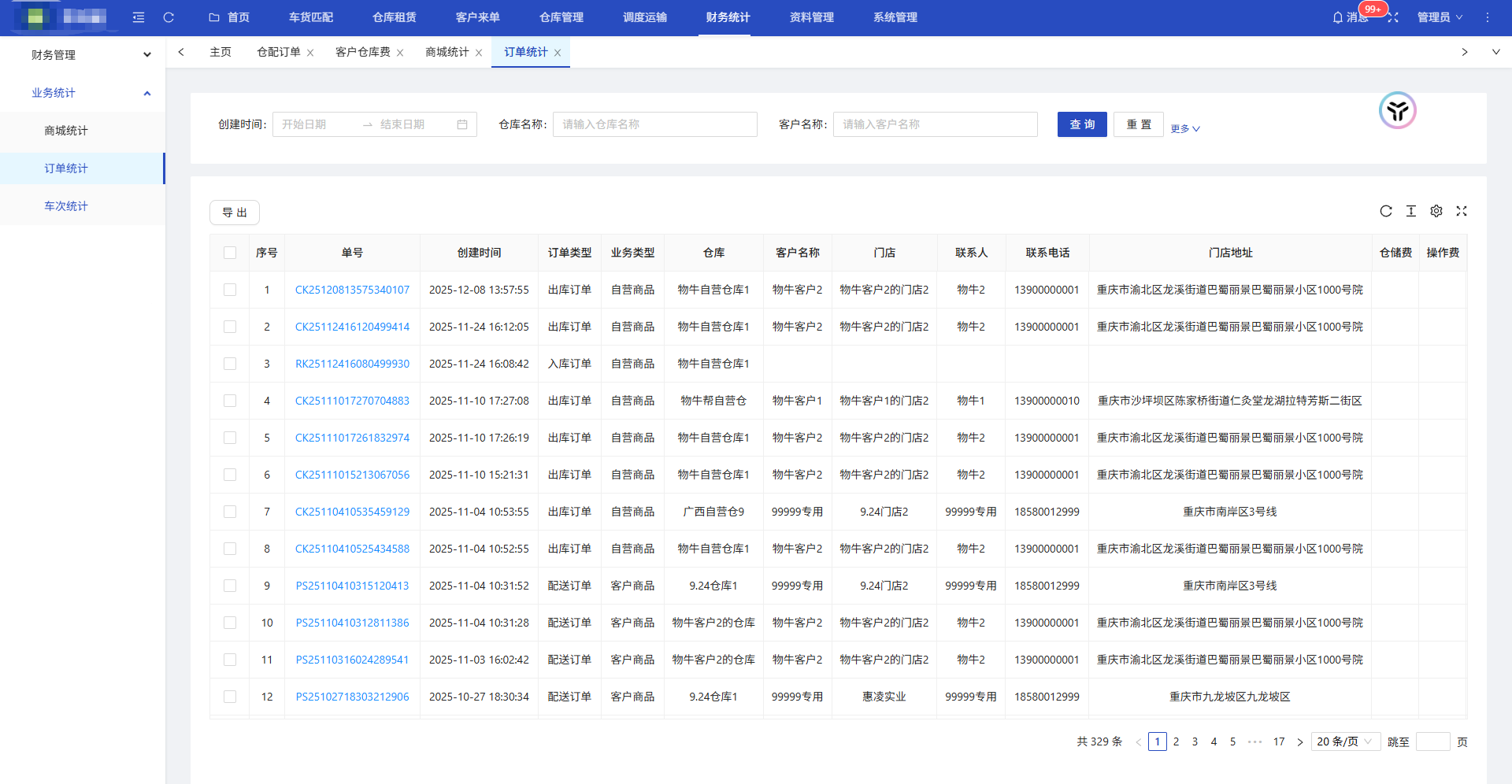
Task: Open the 仓库管理 top menu
Action: [561, 17]
